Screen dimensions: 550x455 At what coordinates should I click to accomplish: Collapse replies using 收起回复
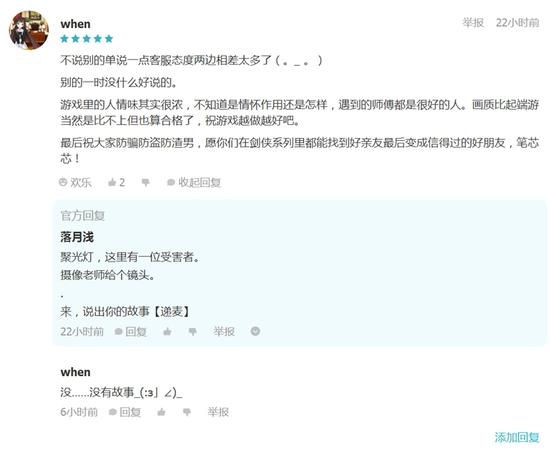coord(194,182)
